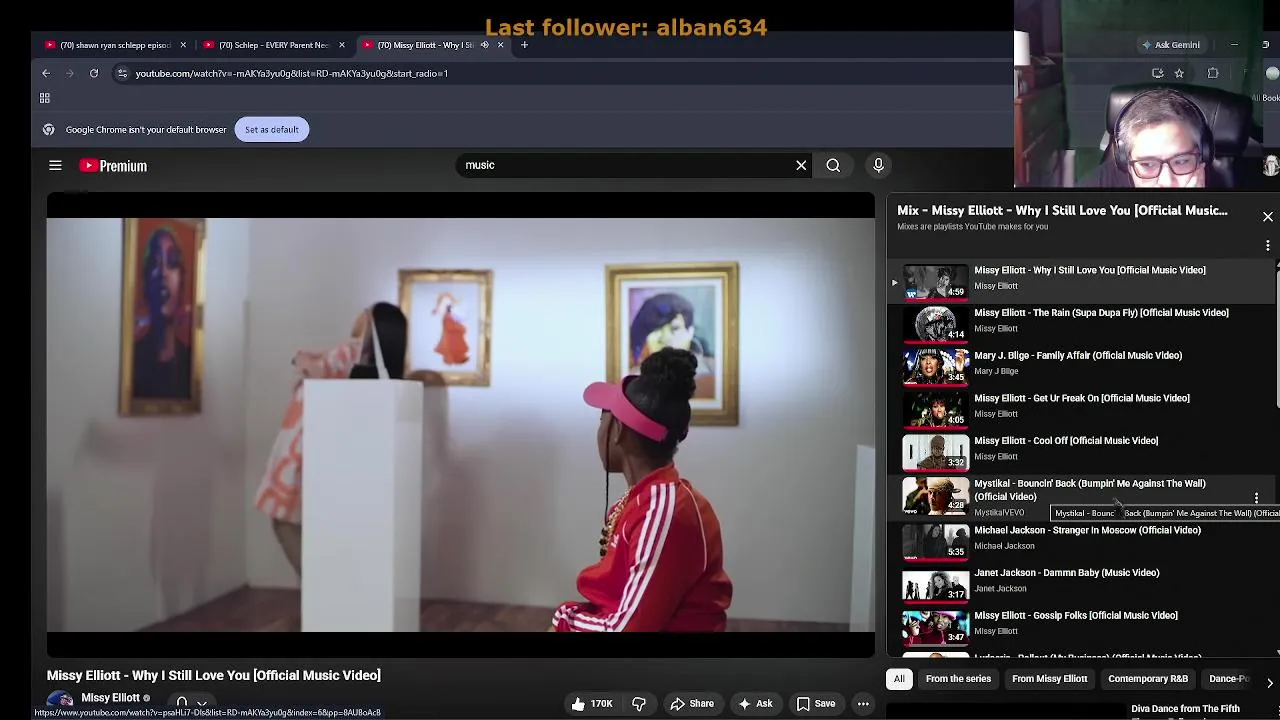Screen dimensions: 1280x720
Task: Play Mary J. Blige Family Affair thumbnail
Action: click(x=936, y=367)
